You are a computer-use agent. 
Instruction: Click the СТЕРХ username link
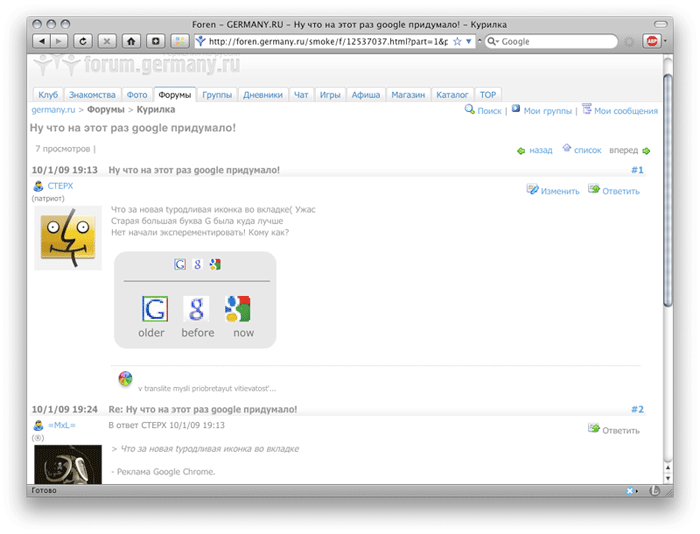(60, 186)
